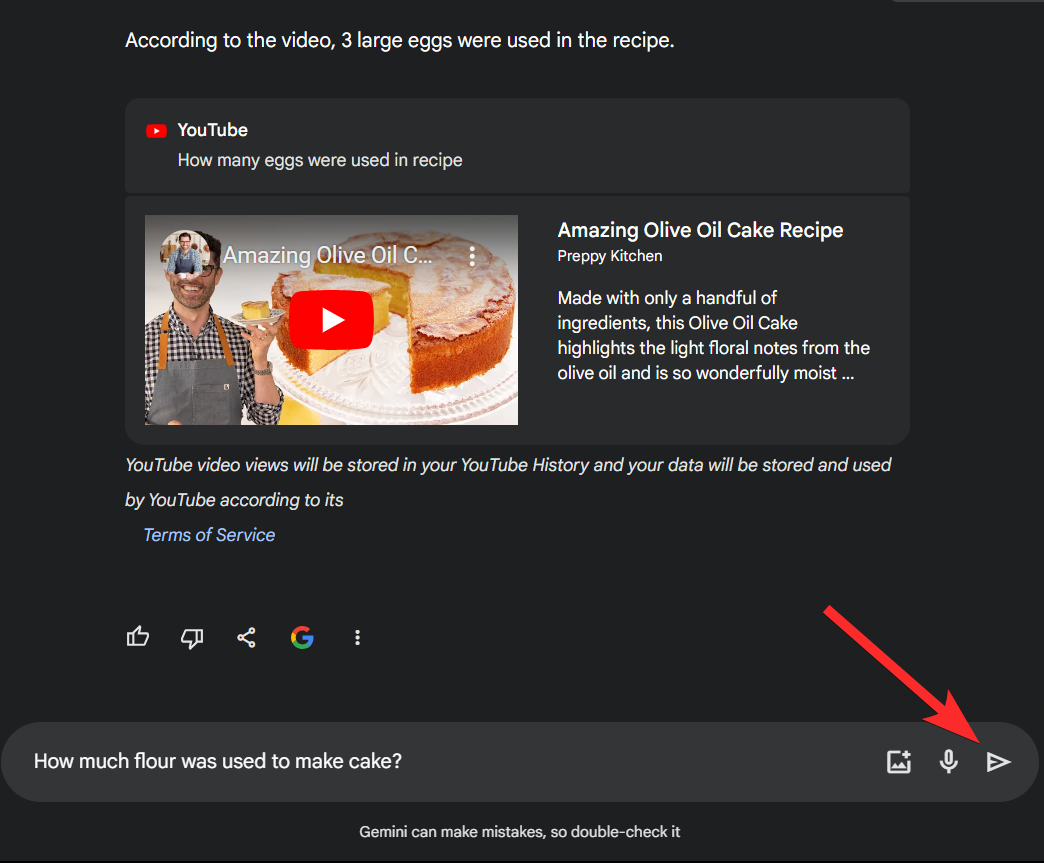Send the flour question with the send icon
This screenshot has height=863, width=1044.
998,762
